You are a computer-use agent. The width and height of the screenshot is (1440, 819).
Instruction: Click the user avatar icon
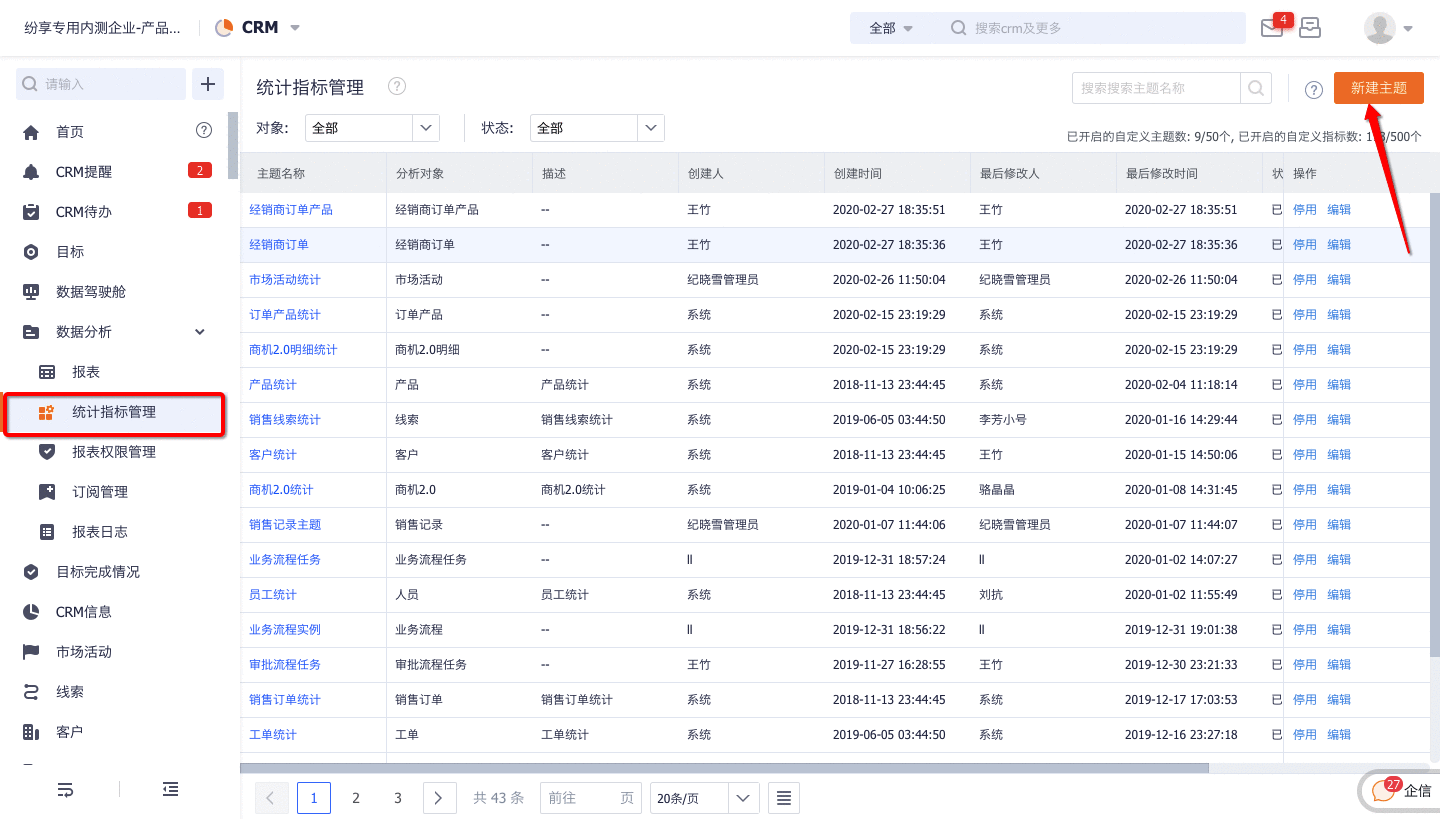click(x=1380, y=28)
